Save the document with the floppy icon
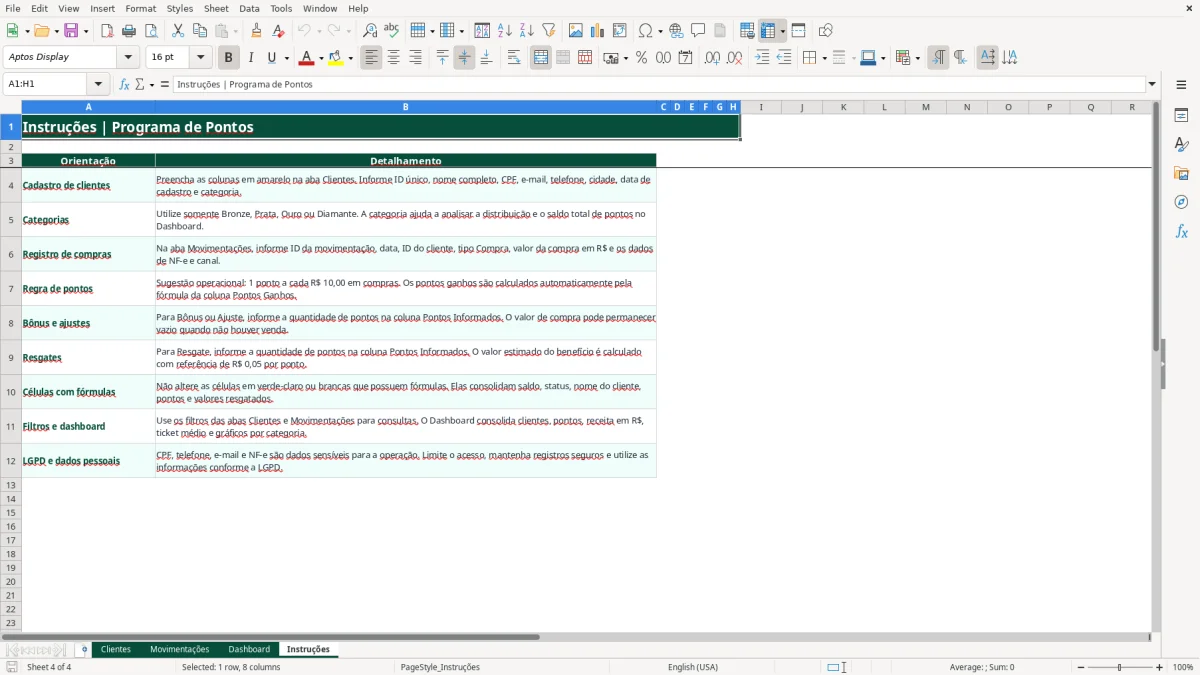Viewport: 1200px width, 675px height. coord(71,31)
